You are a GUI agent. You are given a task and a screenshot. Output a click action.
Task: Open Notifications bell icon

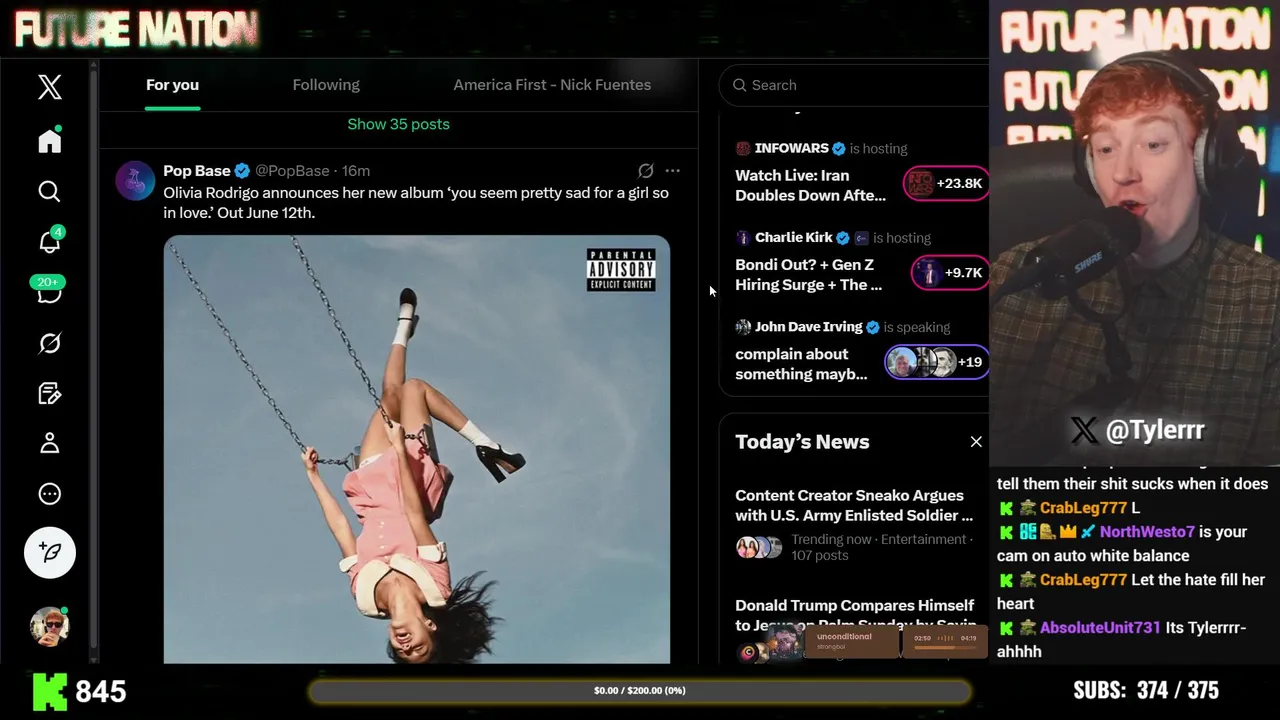point(49,241)
